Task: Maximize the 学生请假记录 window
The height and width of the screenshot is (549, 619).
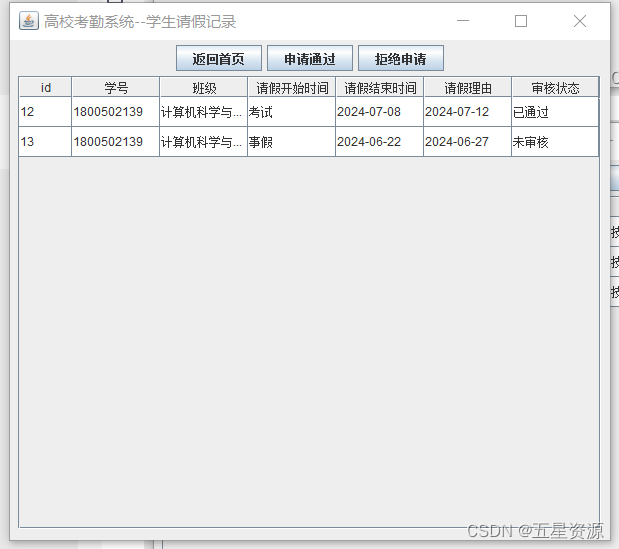Action: click(x=521, y=21)
